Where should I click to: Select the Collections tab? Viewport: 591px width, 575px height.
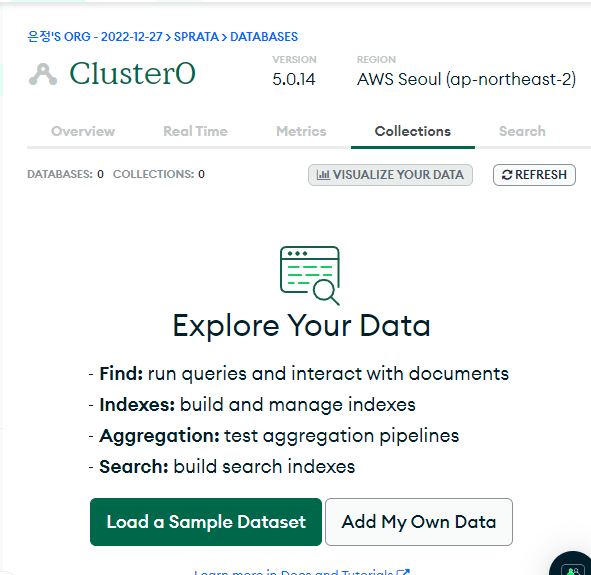tap(413, 131)
